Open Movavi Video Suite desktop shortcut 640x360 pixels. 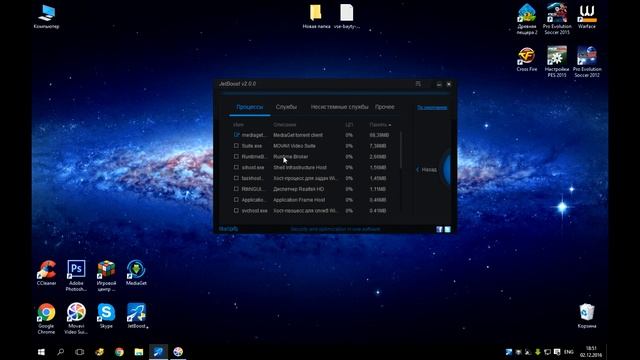tap(76, 319)
